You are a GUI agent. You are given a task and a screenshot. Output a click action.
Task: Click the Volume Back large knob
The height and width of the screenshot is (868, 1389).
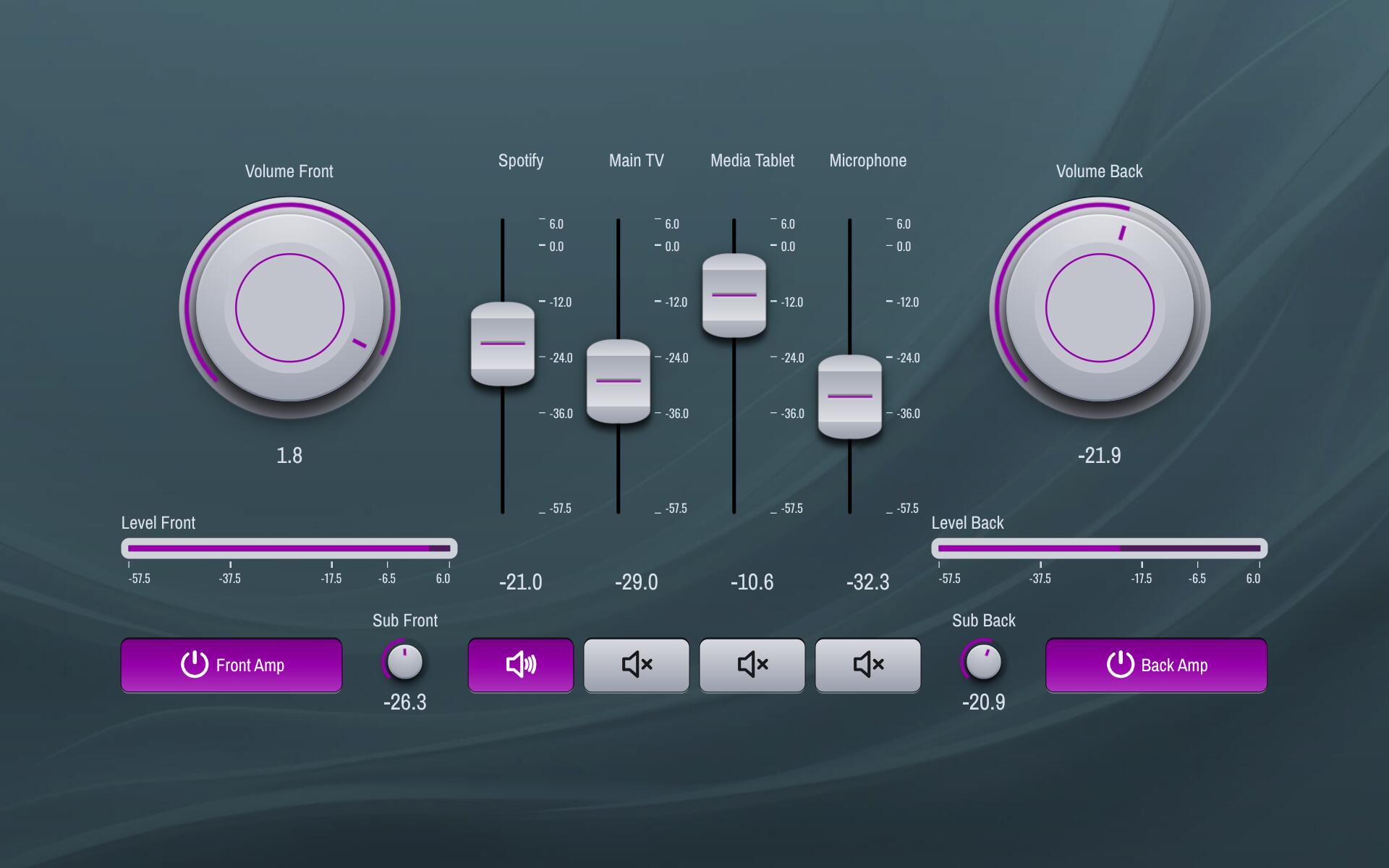pos(1100,307)
